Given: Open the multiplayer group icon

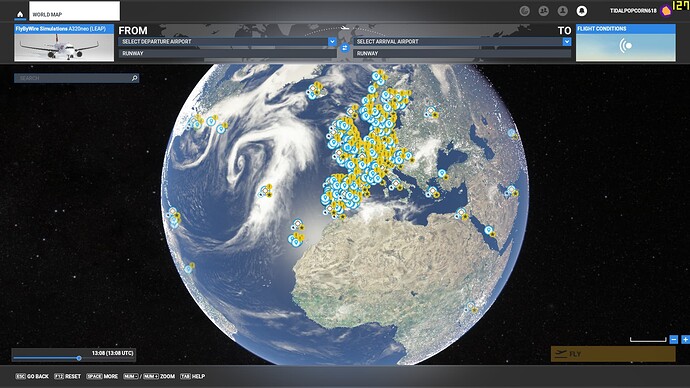Looking at the screenshot, I should (543, 11).
